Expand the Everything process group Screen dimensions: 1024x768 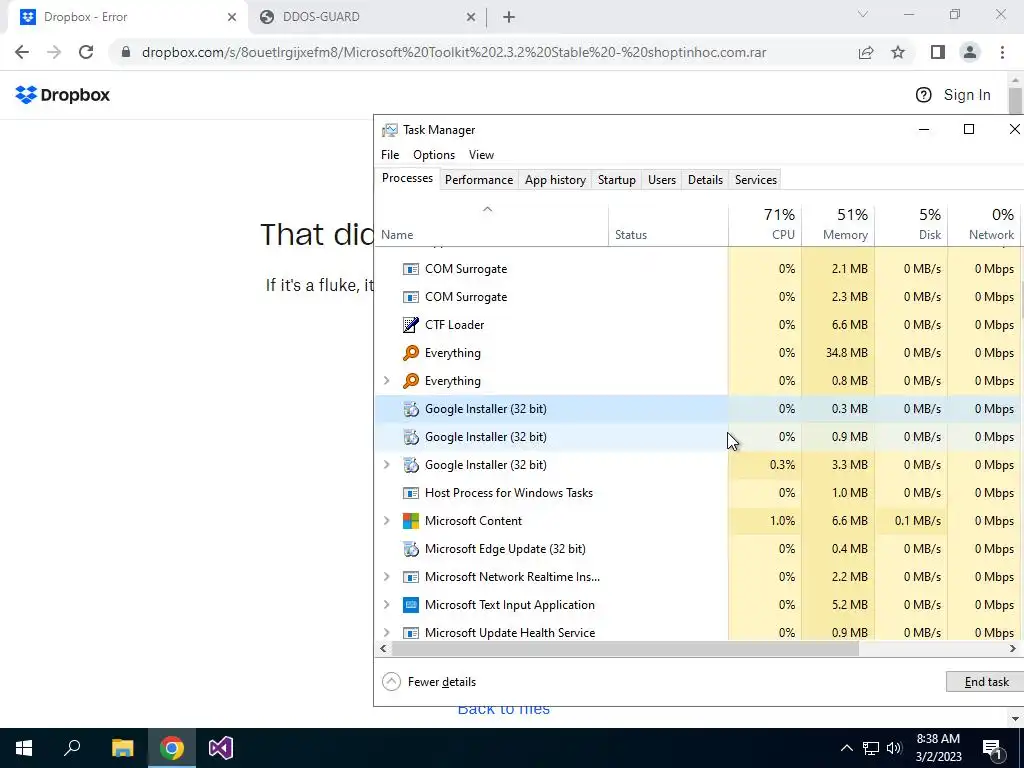coord(387,381)
